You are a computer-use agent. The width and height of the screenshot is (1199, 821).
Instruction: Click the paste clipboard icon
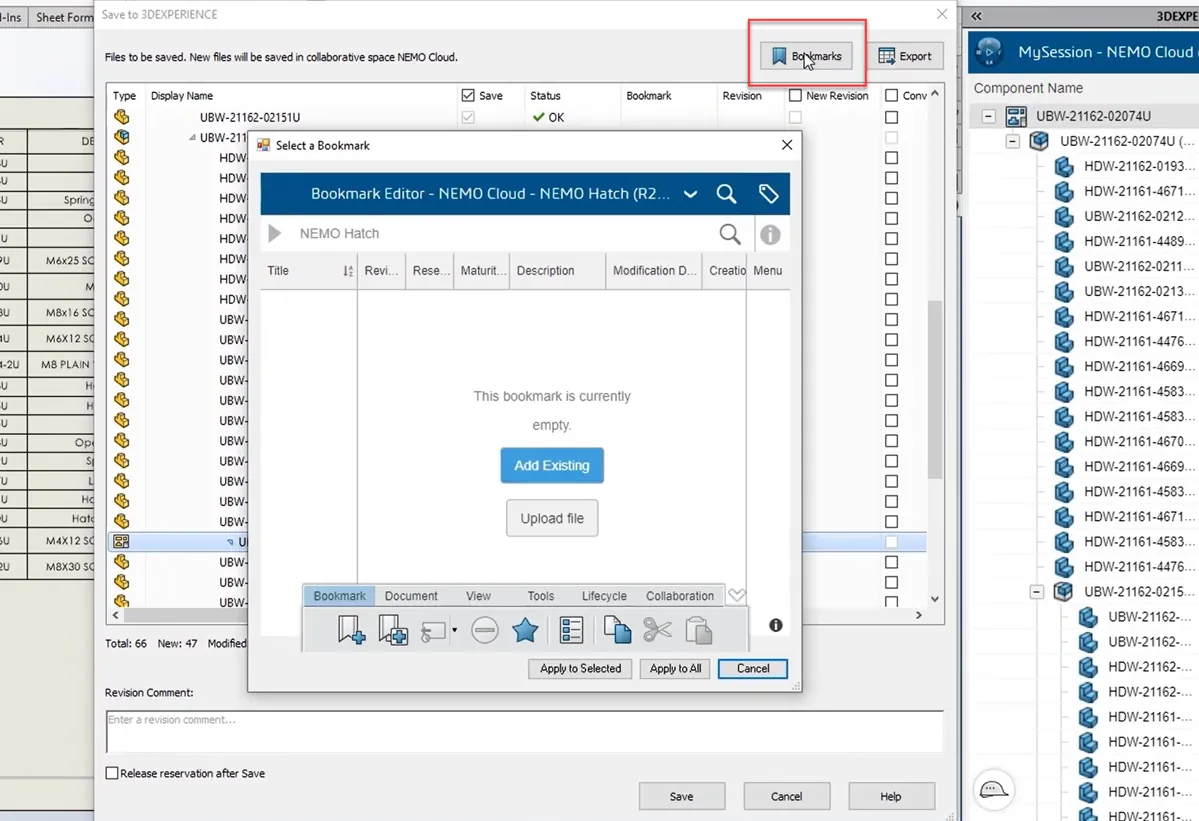point(698,631)
